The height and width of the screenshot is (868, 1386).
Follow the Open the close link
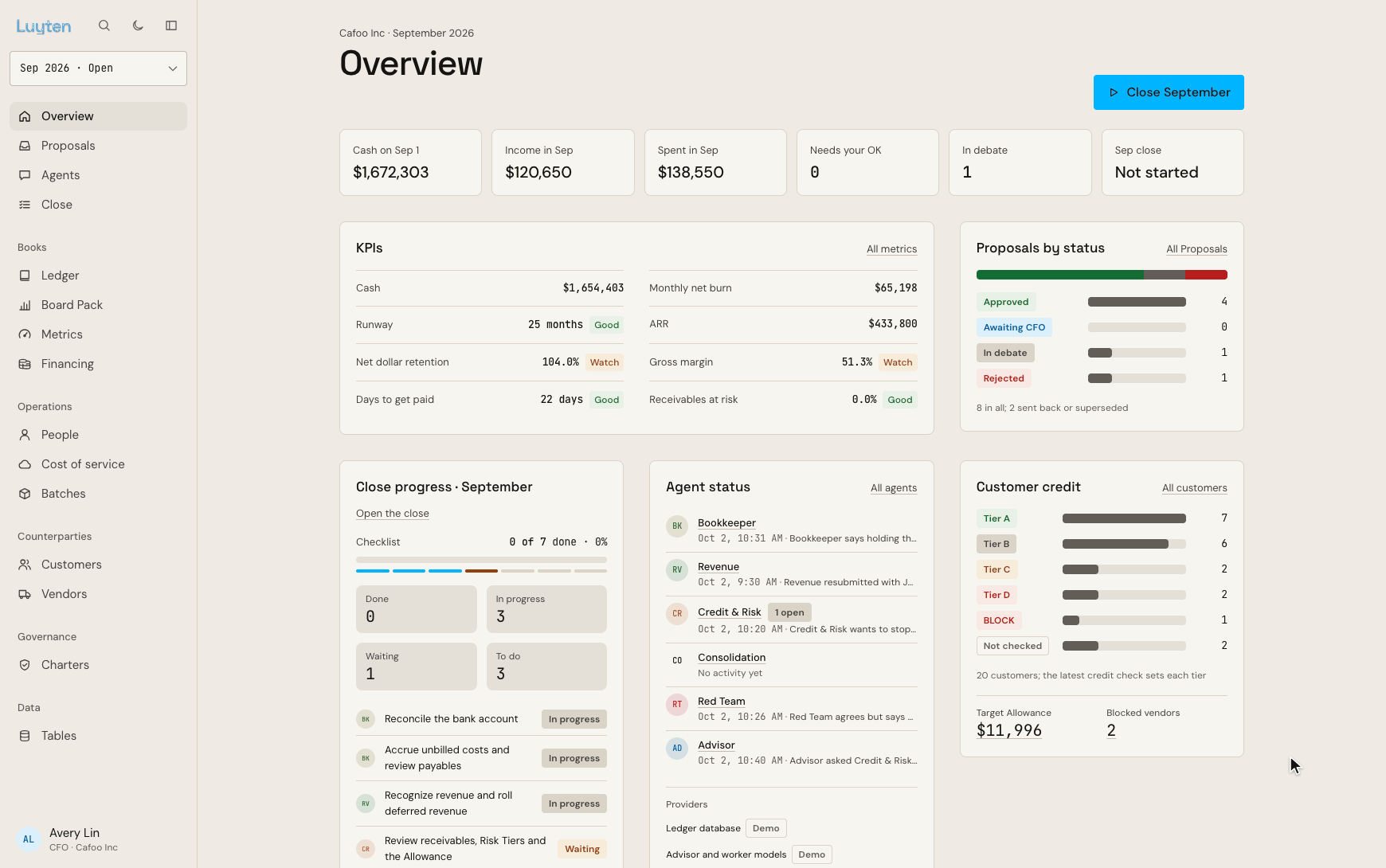(393, 514)
